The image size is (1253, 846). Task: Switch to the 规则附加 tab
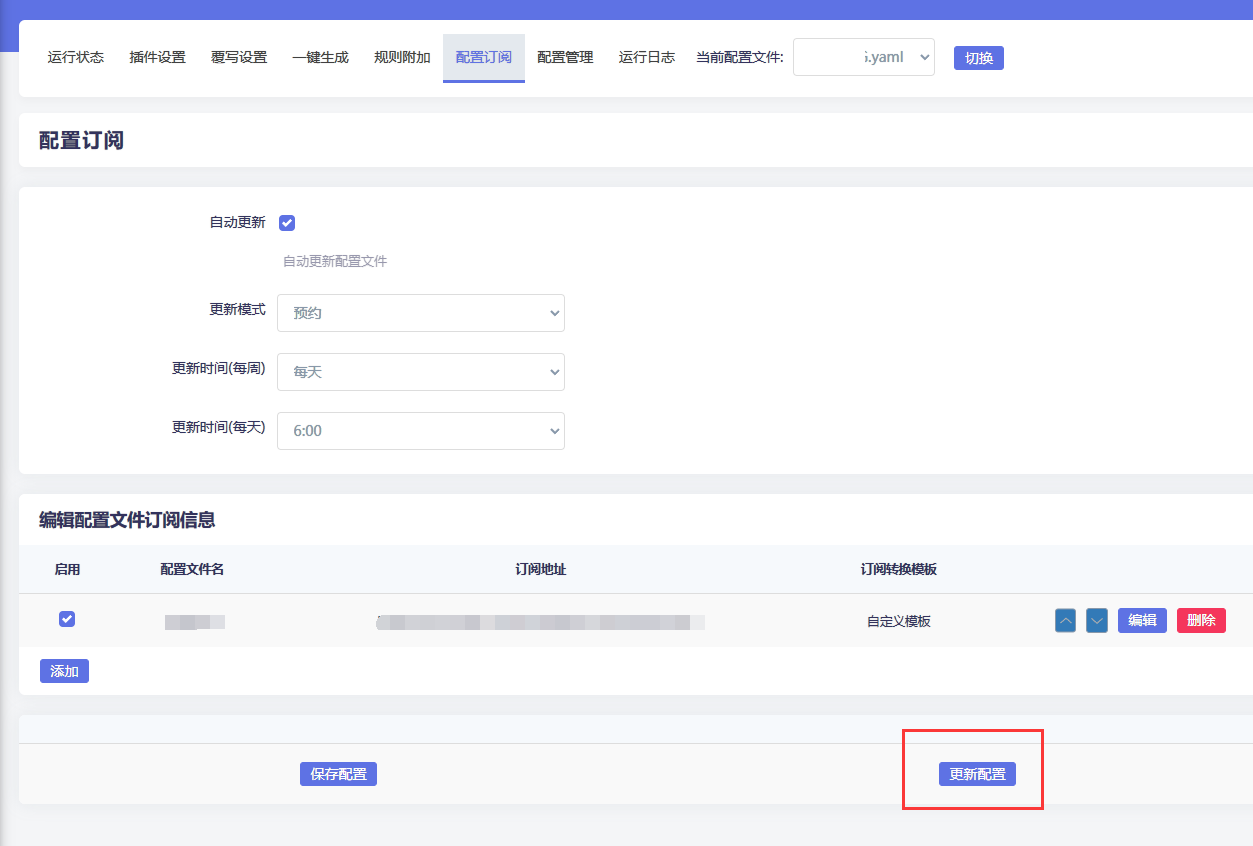(x=402, y=57)
